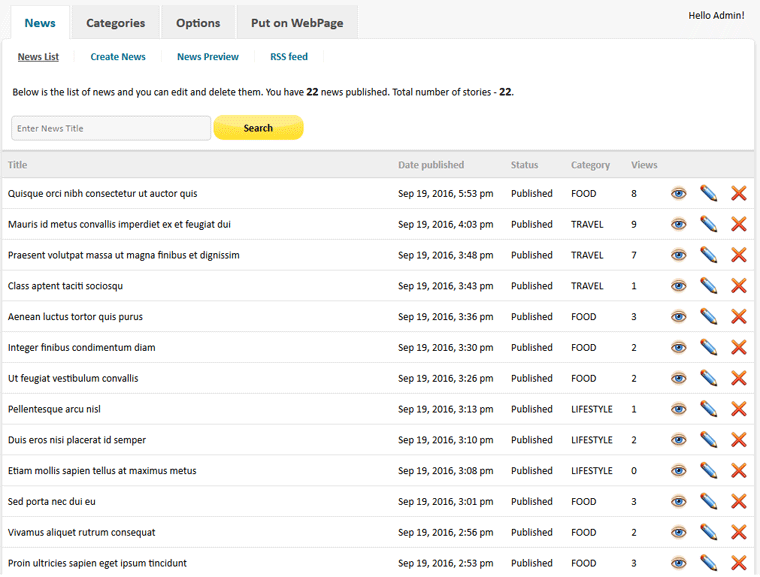The height and width of the screenshot is (577, 760).
Task: Edit 'Proin ultricies sapien eget' news
Action: (x=709, y=563)
